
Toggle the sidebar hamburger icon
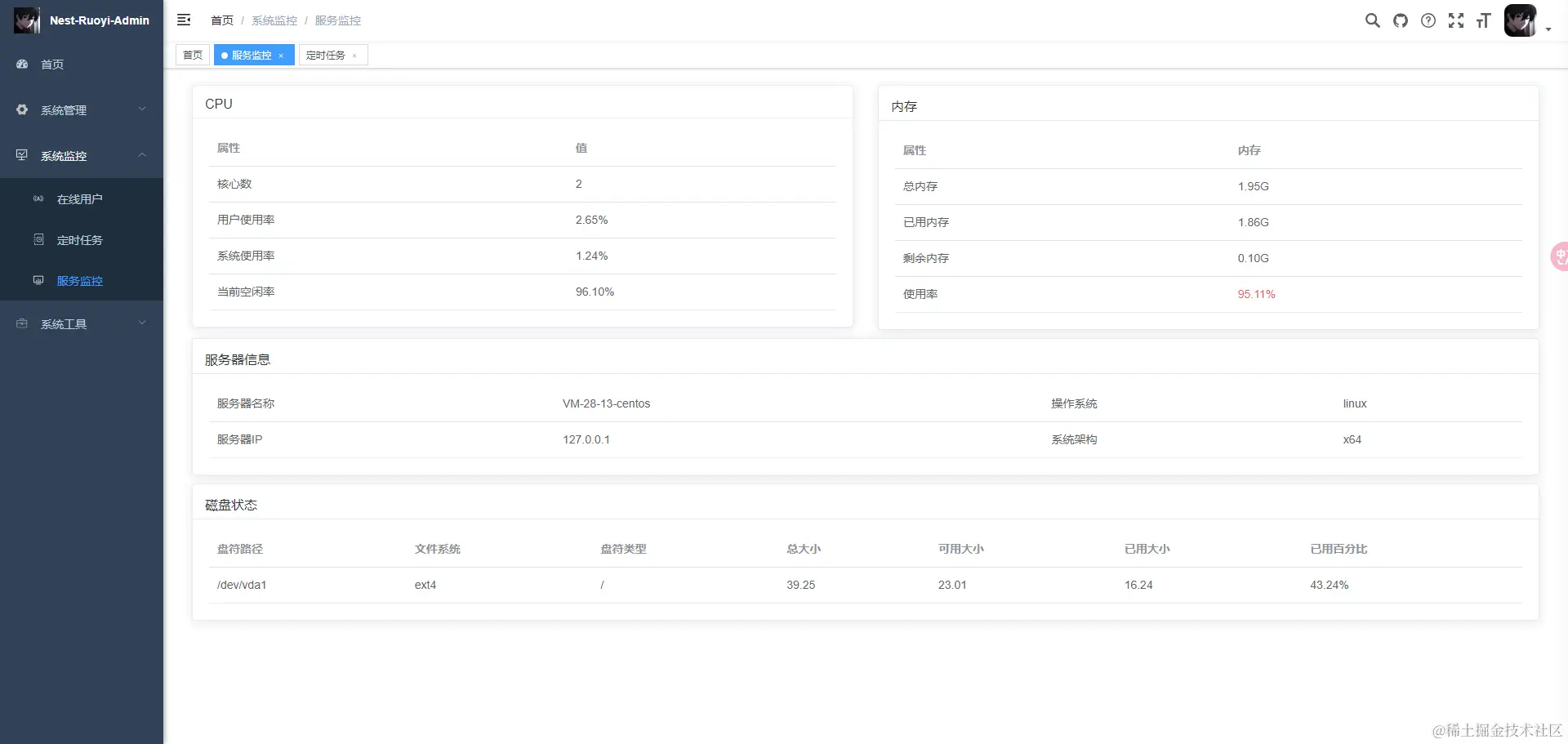[184, 20]
